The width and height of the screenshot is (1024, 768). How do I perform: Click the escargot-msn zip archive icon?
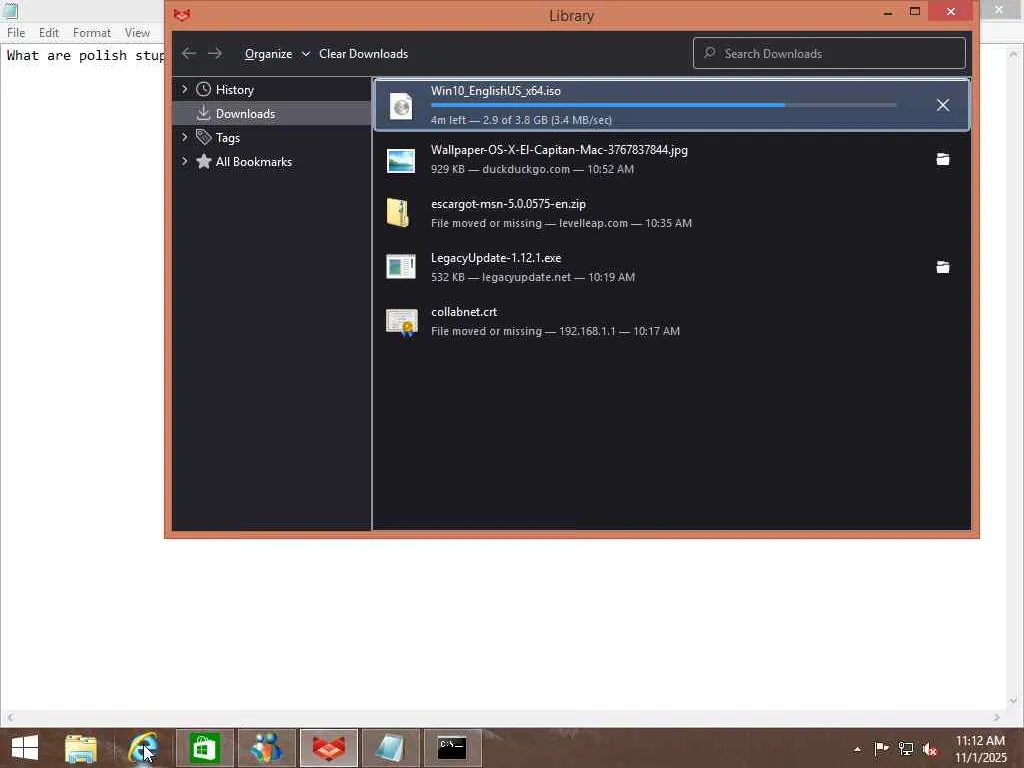tap(398, 213)
